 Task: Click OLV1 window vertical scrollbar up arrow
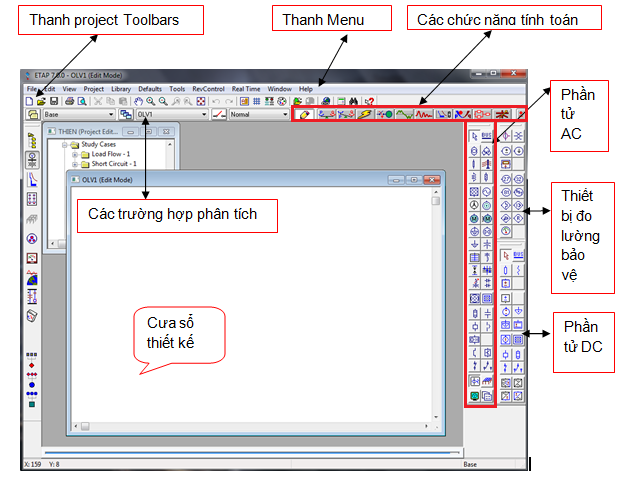[436, 192]
